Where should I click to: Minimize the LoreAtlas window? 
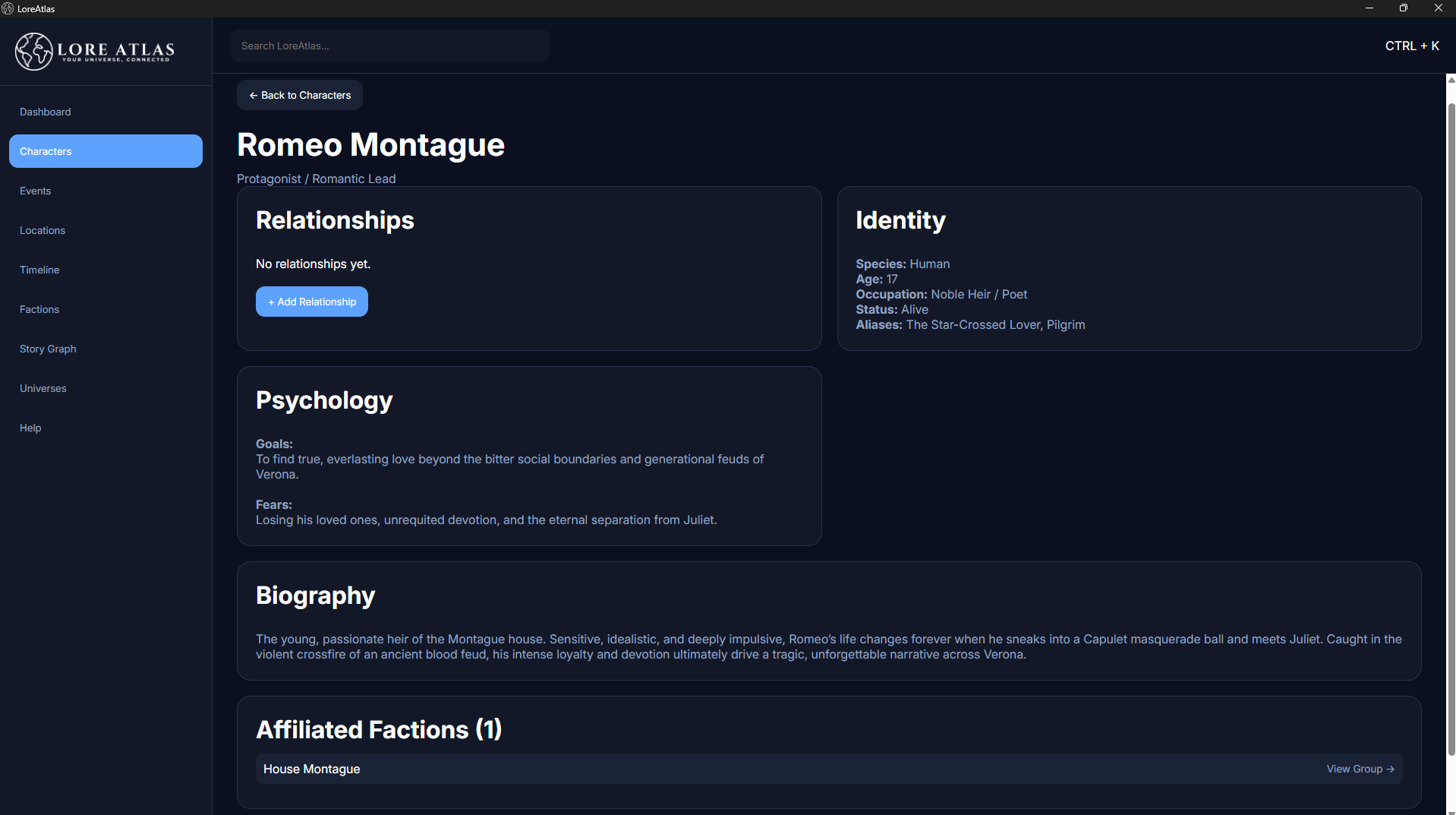(1369, 8)
